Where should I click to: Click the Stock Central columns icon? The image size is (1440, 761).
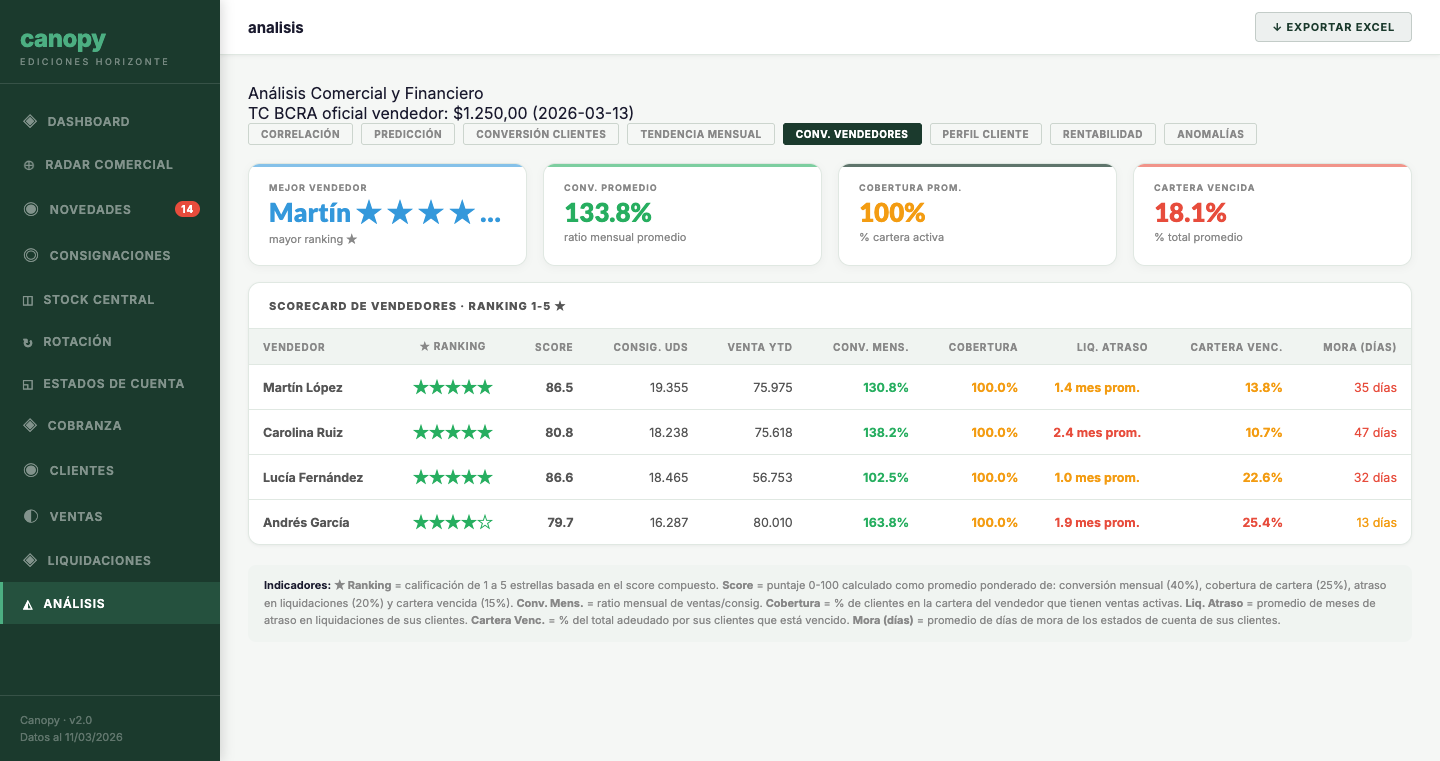(x=28, y=300)
